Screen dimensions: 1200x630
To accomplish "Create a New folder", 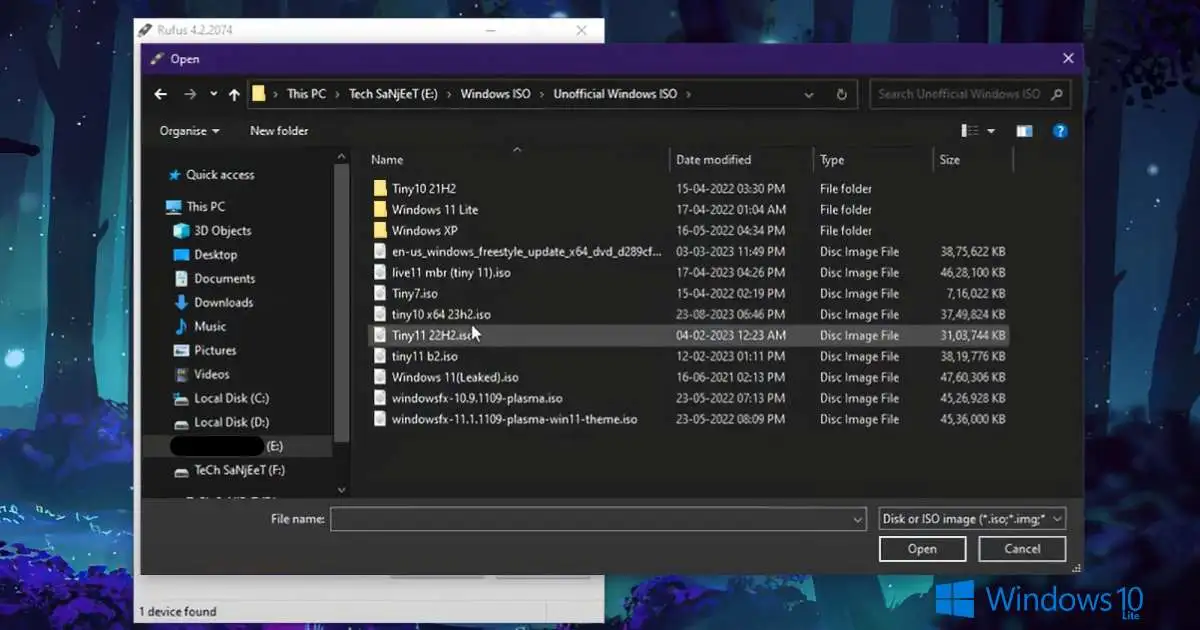I will point(279,131).
